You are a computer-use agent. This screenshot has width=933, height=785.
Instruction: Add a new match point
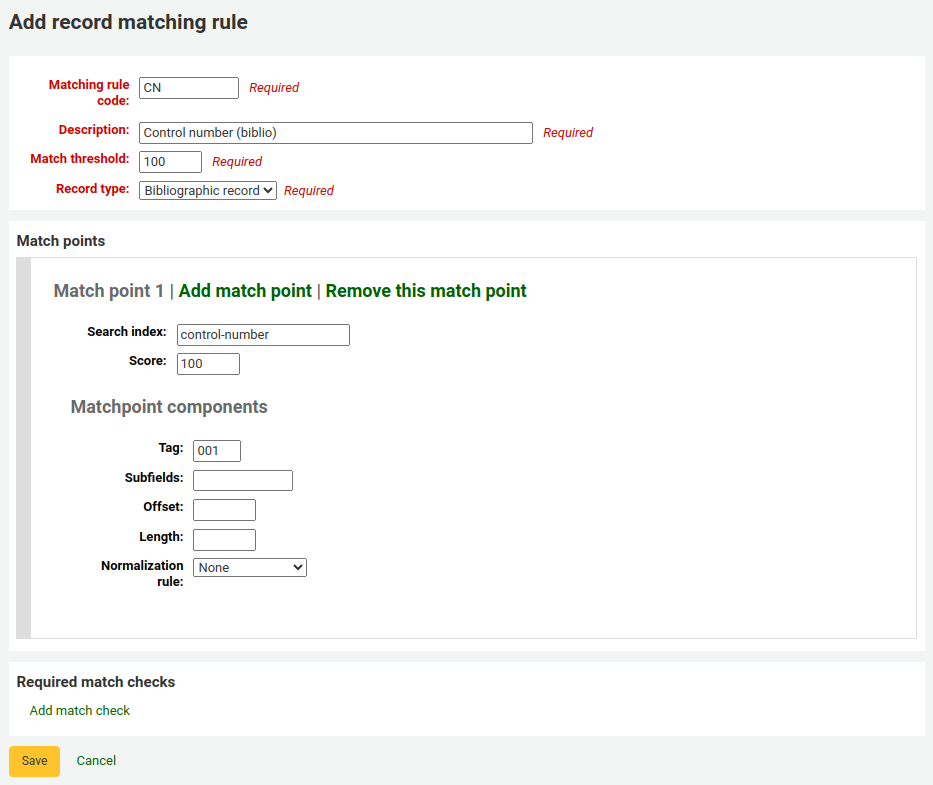244,290
